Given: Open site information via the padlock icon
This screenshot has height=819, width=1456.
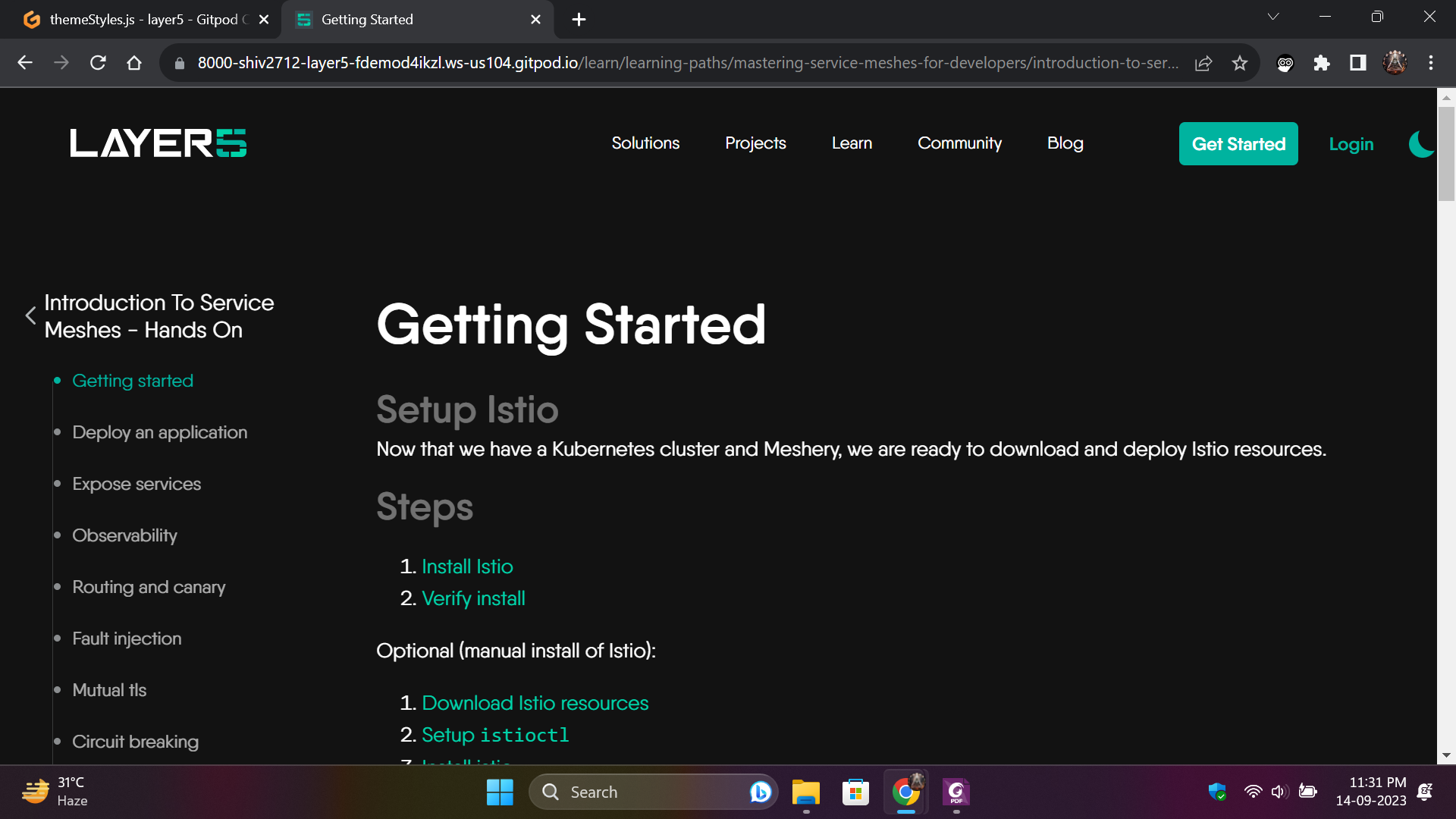Looking at the screenshot, I should click(180, 63).
